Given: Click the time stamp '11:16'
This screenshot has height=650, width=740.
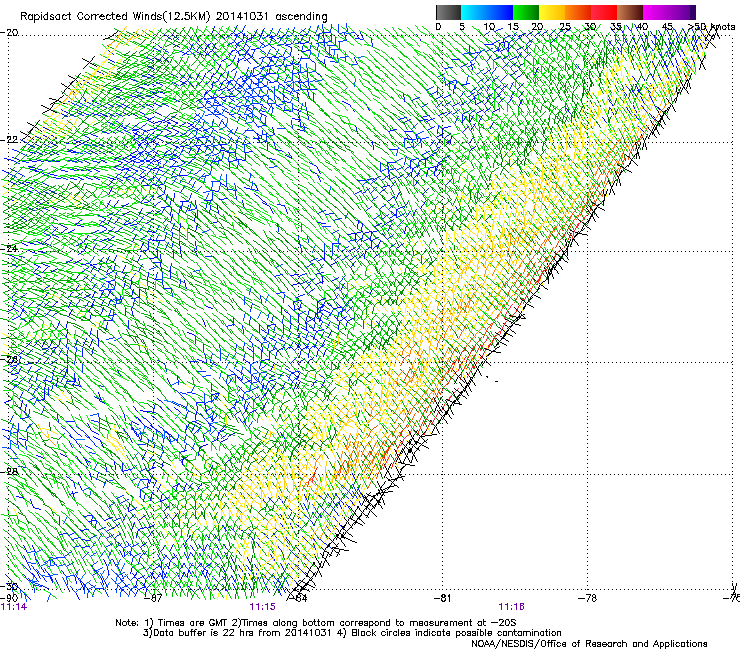Looking at the screenshot, I should (x=512, y=607).
